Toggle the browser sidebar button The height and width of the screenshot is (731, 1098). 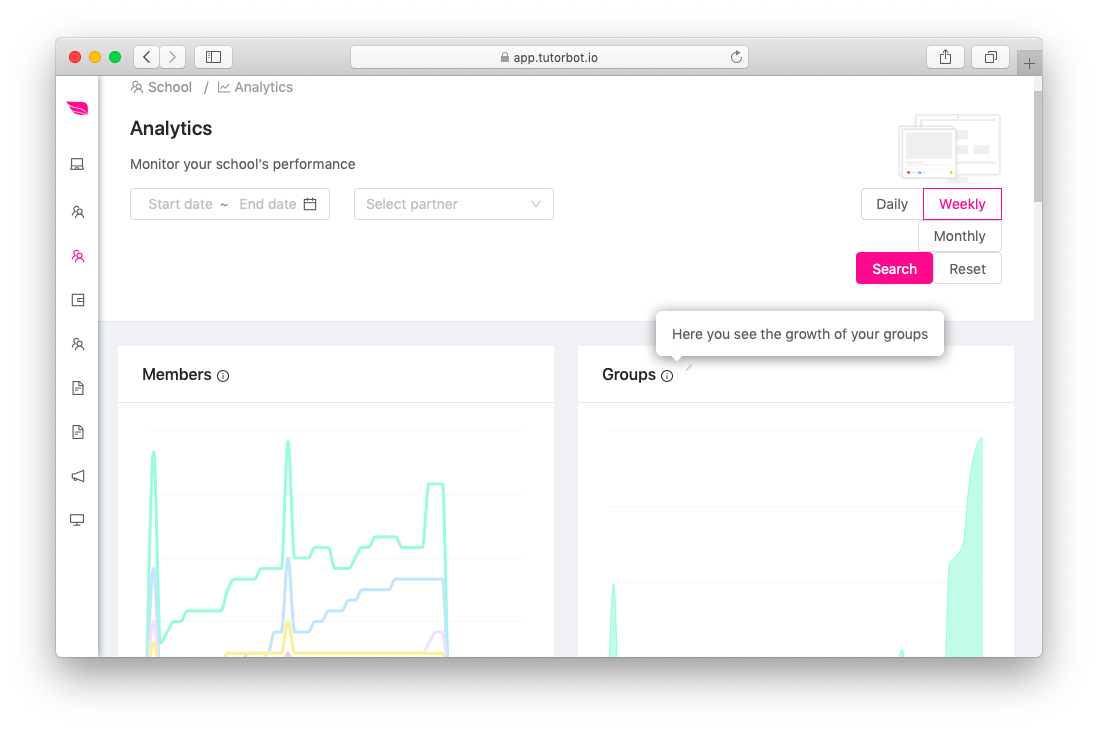[x=214, y=57]
